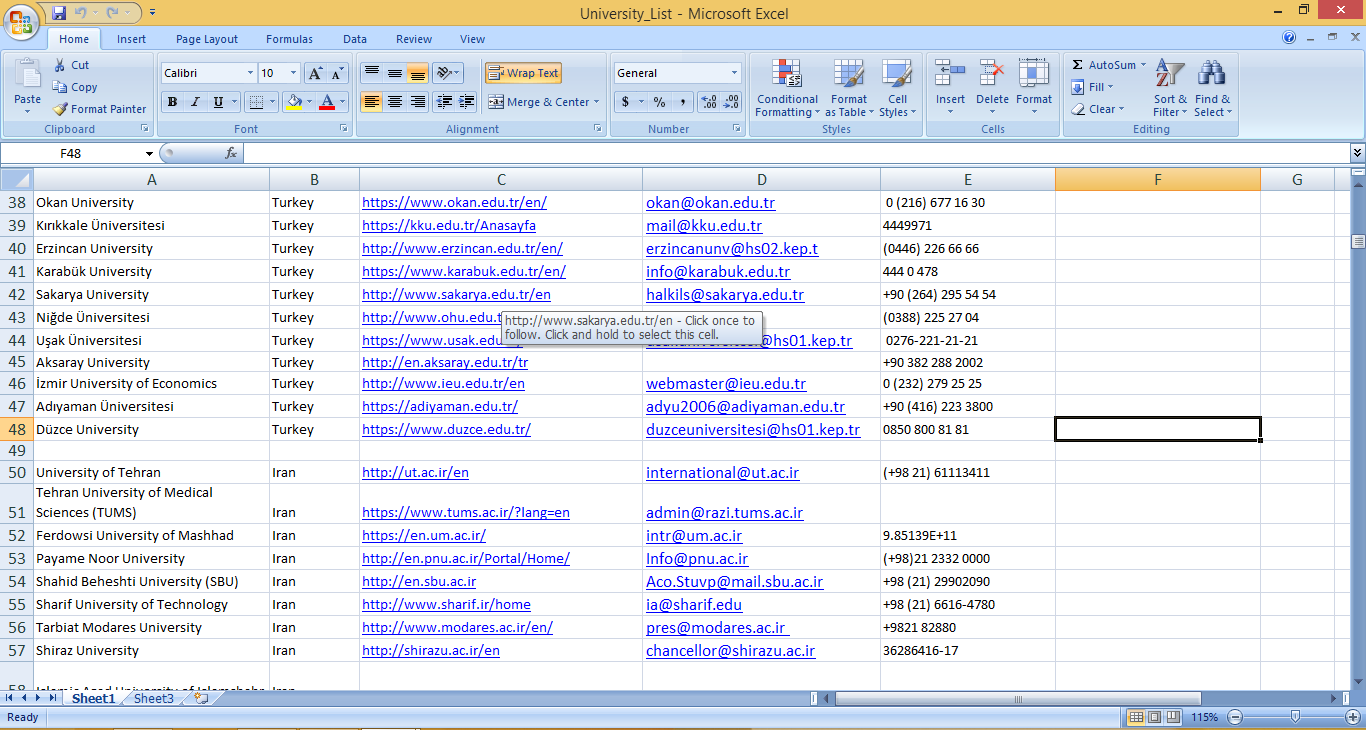Open the okan.edu.tr website link

454,202
